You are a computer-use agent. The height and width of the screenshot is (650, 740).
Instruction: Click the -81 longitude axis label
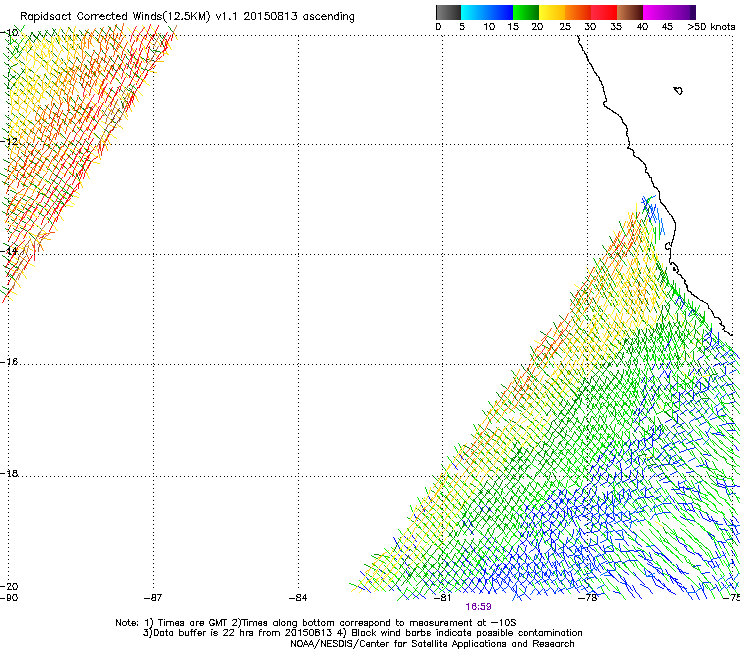tap(442, 598)
